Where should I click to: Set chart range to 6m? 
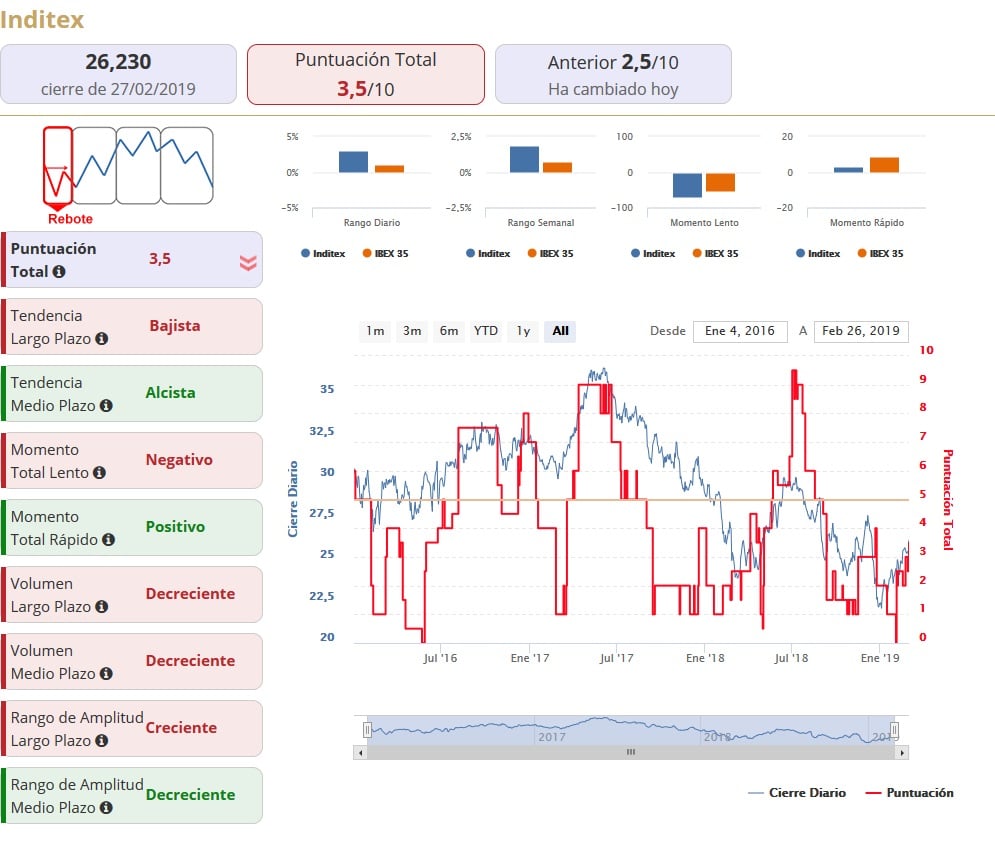pyautogui.click(x=449, y=331)
